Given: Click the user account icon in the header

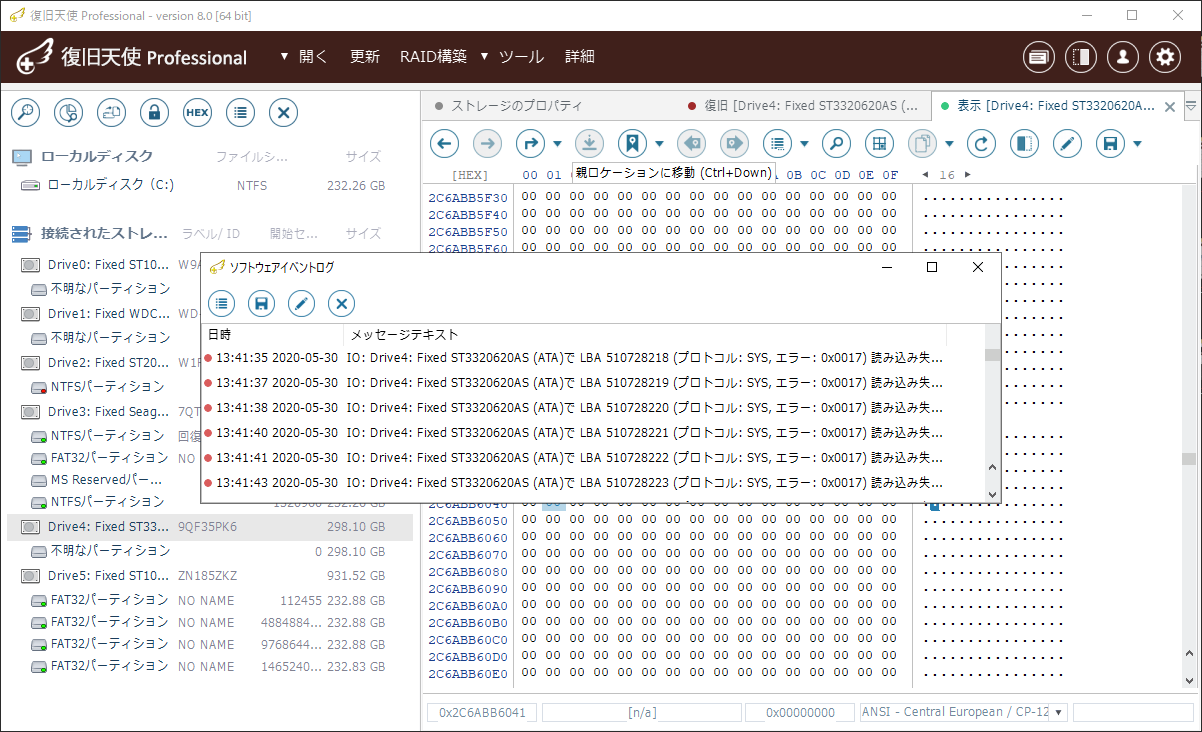Looking at the screenshot, I should pyautogui.click(x=1123, y=57).
